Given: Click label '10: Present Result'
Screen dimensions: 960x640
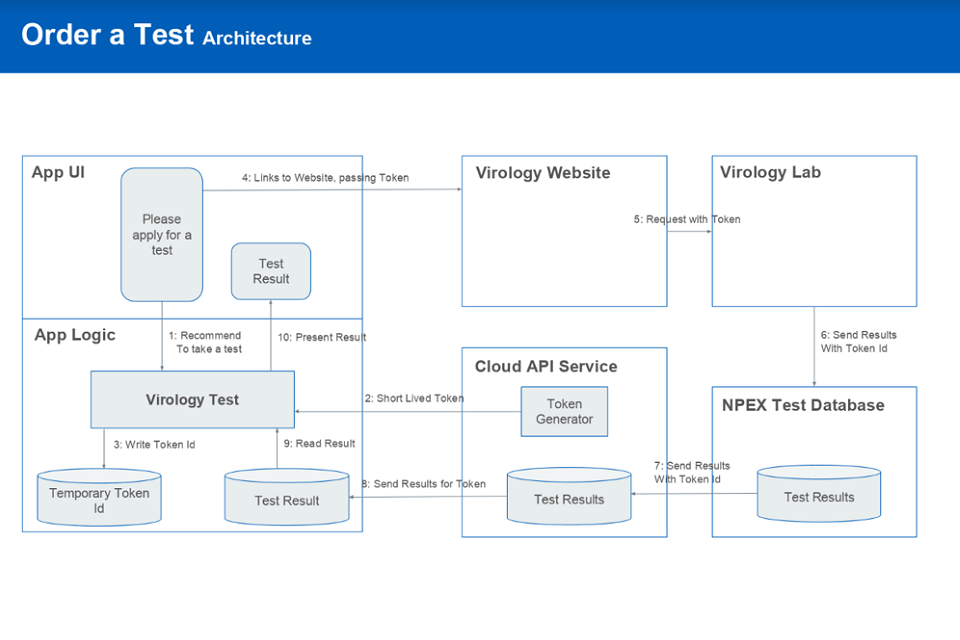Looking at the screenshot, I should tap(322, 337).
